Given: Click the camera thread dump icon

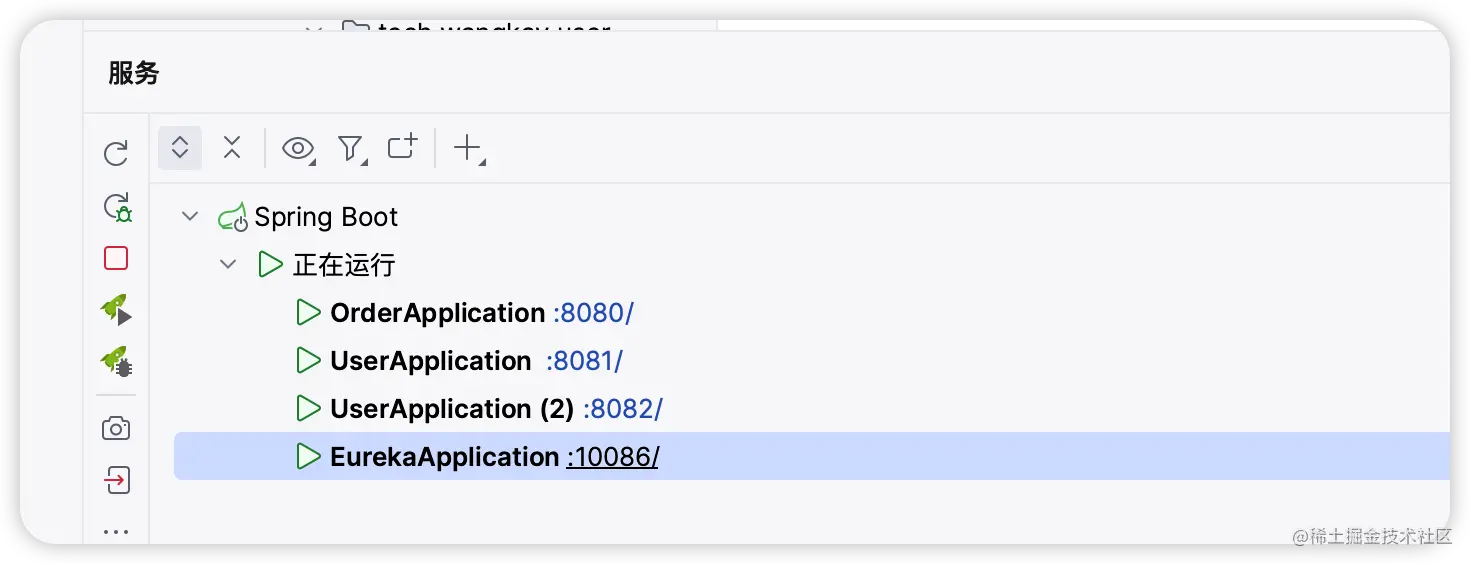Looking at the screenshot, I should 116,429.
